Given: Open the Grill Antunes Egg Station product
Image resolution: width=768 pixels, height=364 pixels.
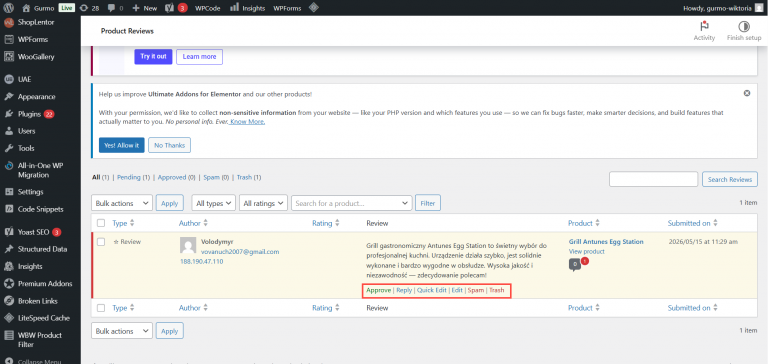Looking at the screenshot, I should coord(606,242).
